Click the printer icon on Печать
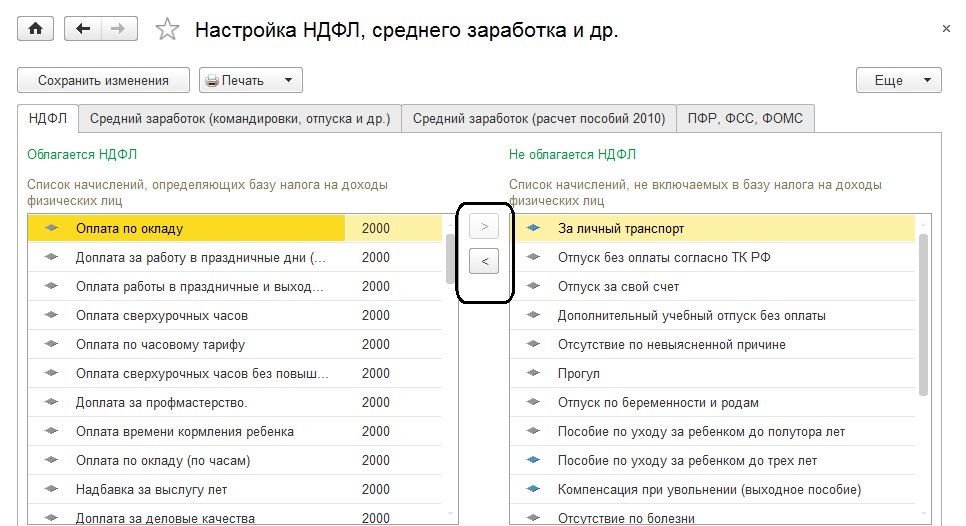966x526 pixels. [212, 81]
